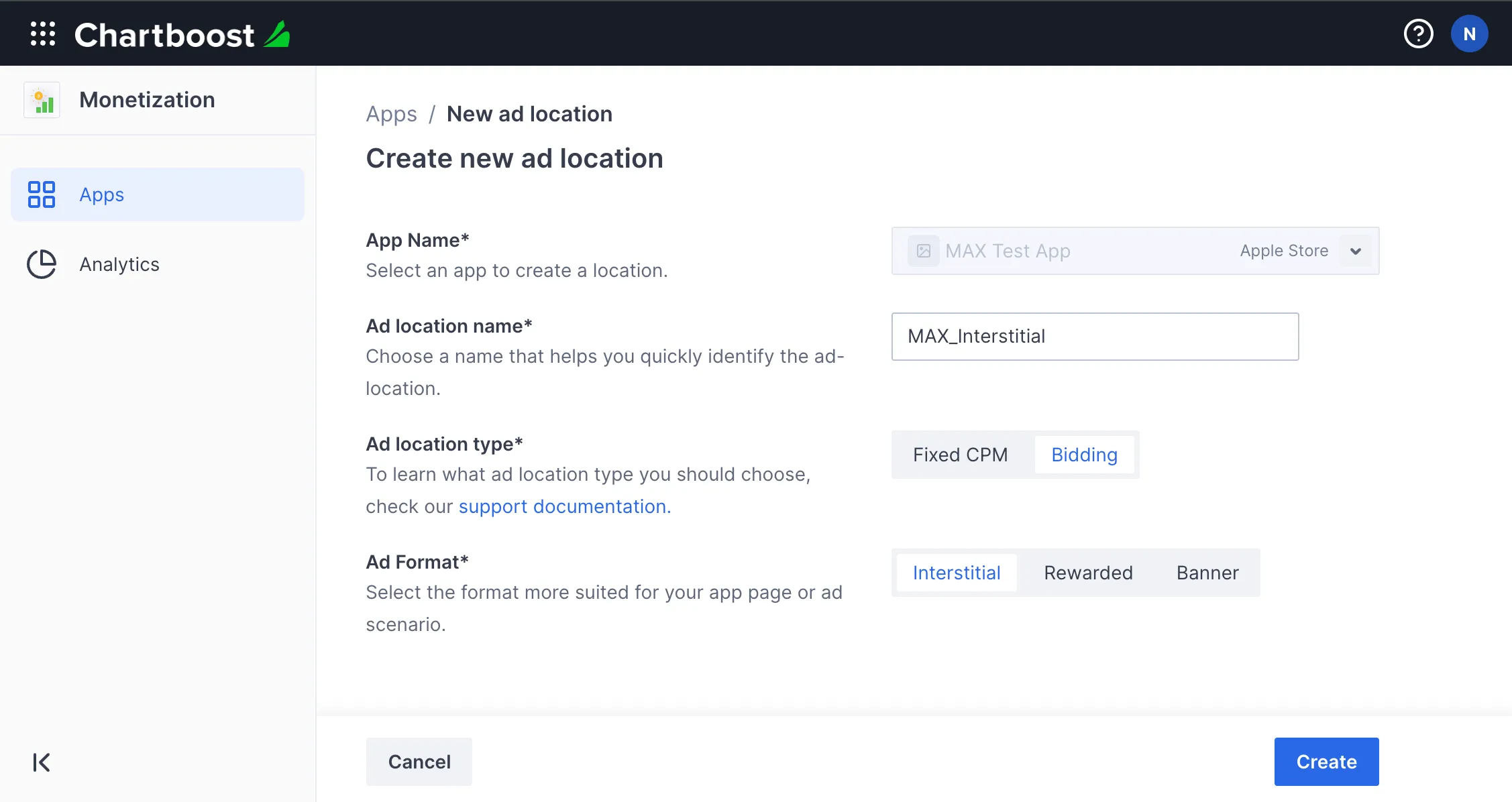Select the Apps grid icon in sidebar
Image resolution: width=1512 pixels, height=802 pixels.
point(41,194)
